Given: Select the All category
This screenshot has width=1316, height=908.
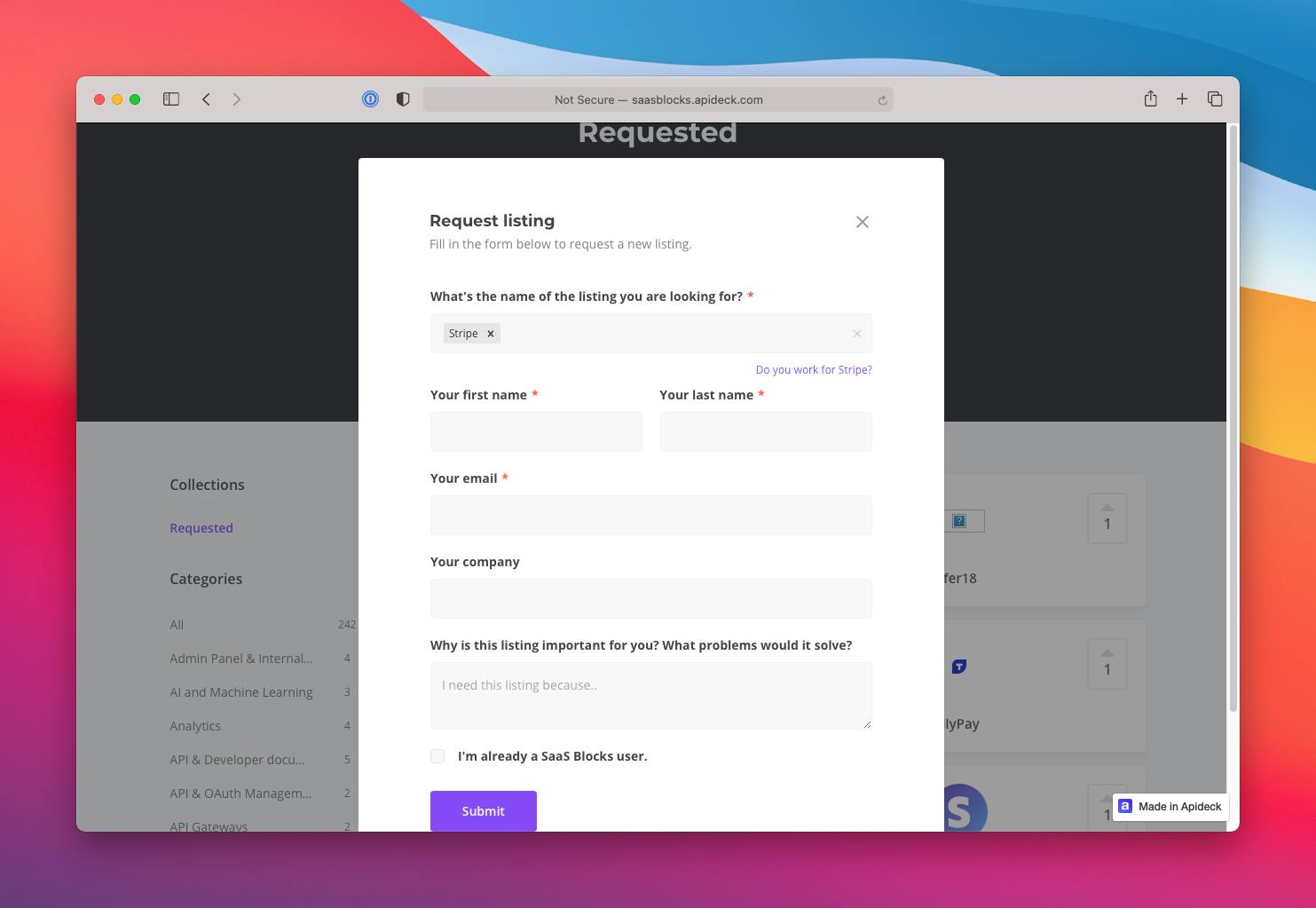Looking at the screenshot, I should (177, 625).
